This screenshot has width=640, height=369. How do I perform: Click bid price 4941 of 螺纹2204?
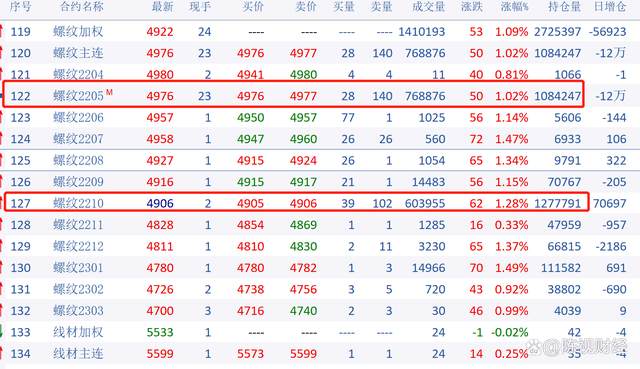tap(251, 75)
